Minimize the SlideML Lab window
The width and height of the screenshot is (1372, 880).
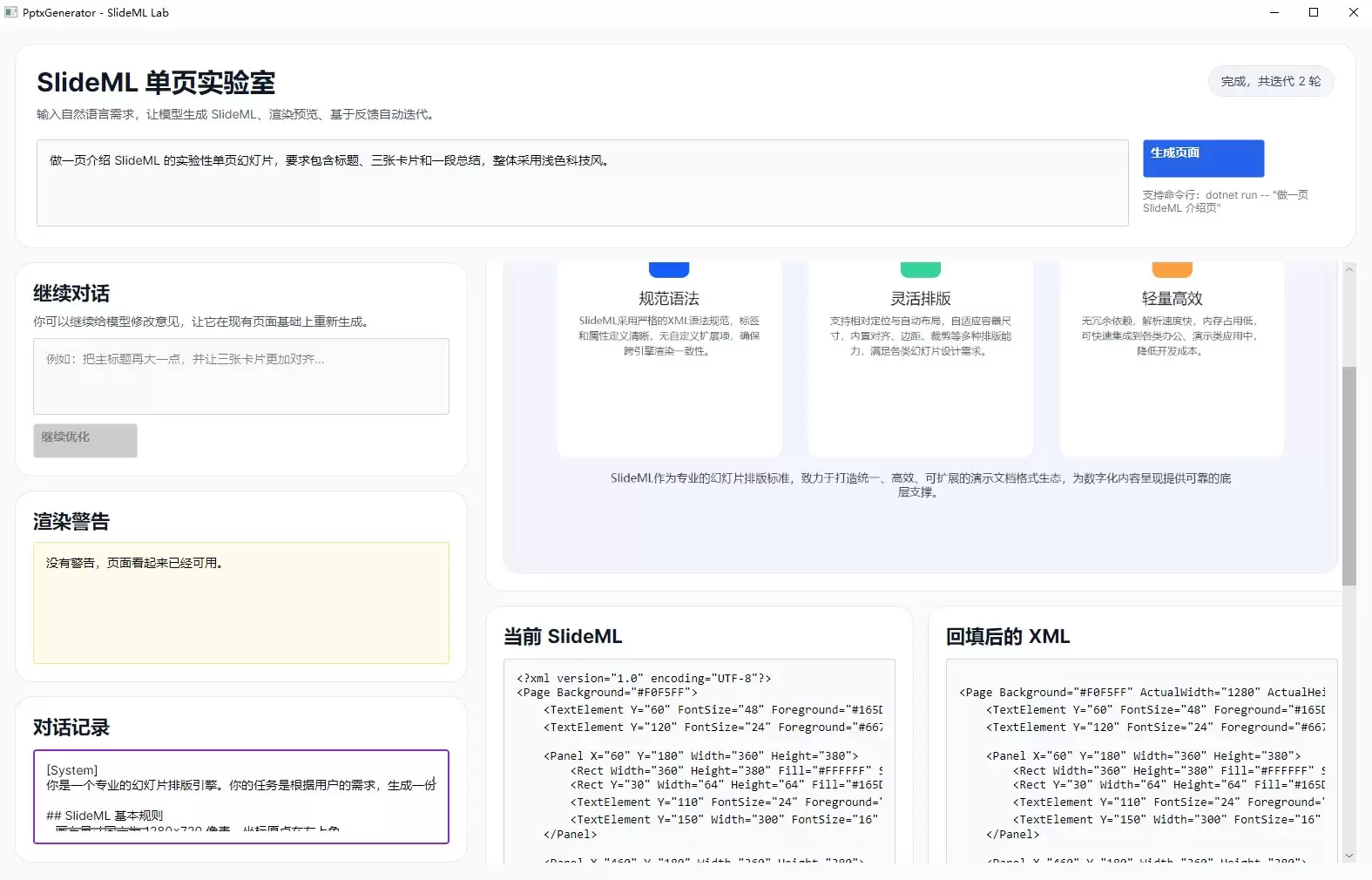1274,12
